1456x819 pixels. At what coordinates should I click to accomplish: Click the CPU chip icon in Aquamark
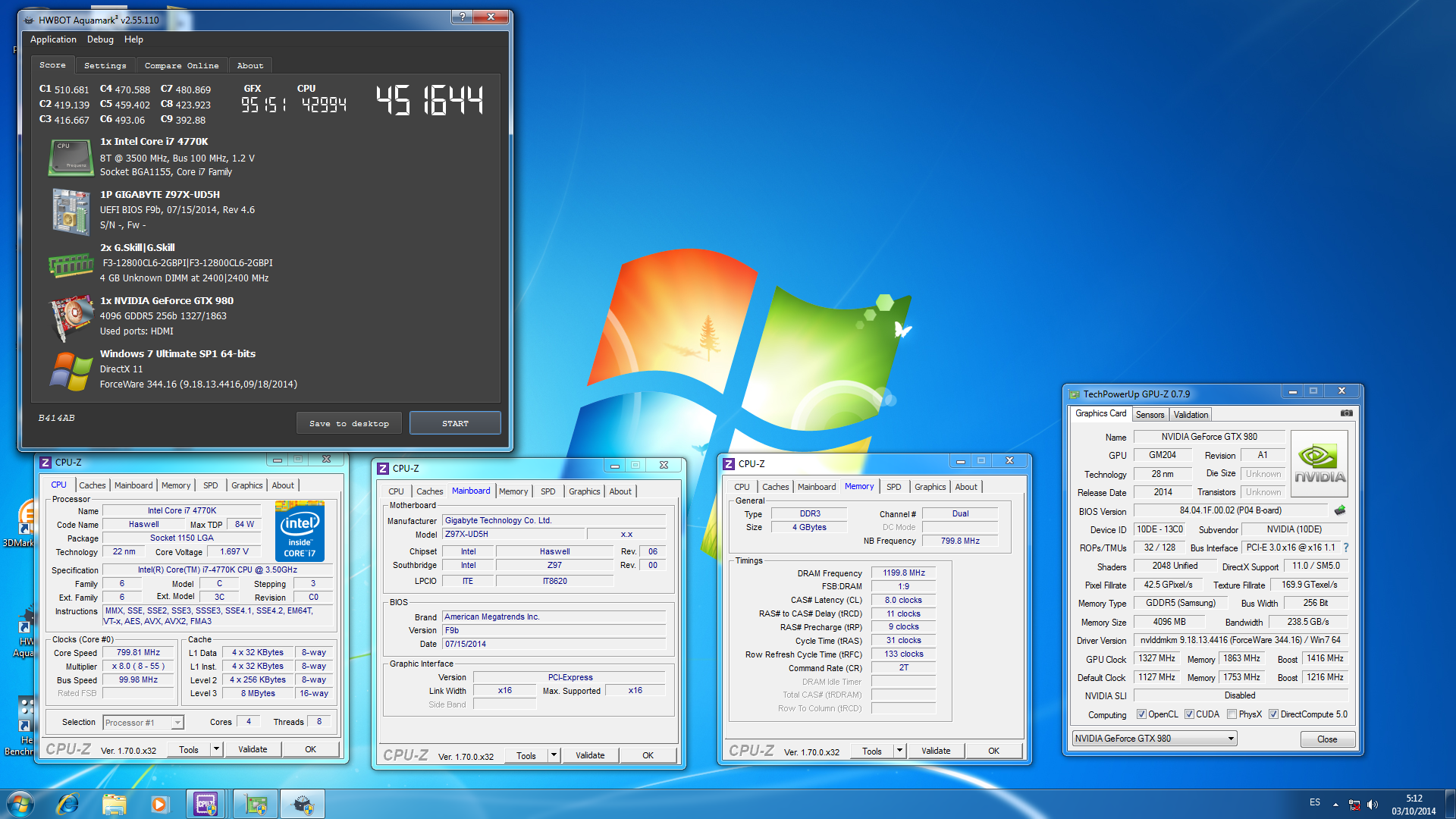[71, 158]
